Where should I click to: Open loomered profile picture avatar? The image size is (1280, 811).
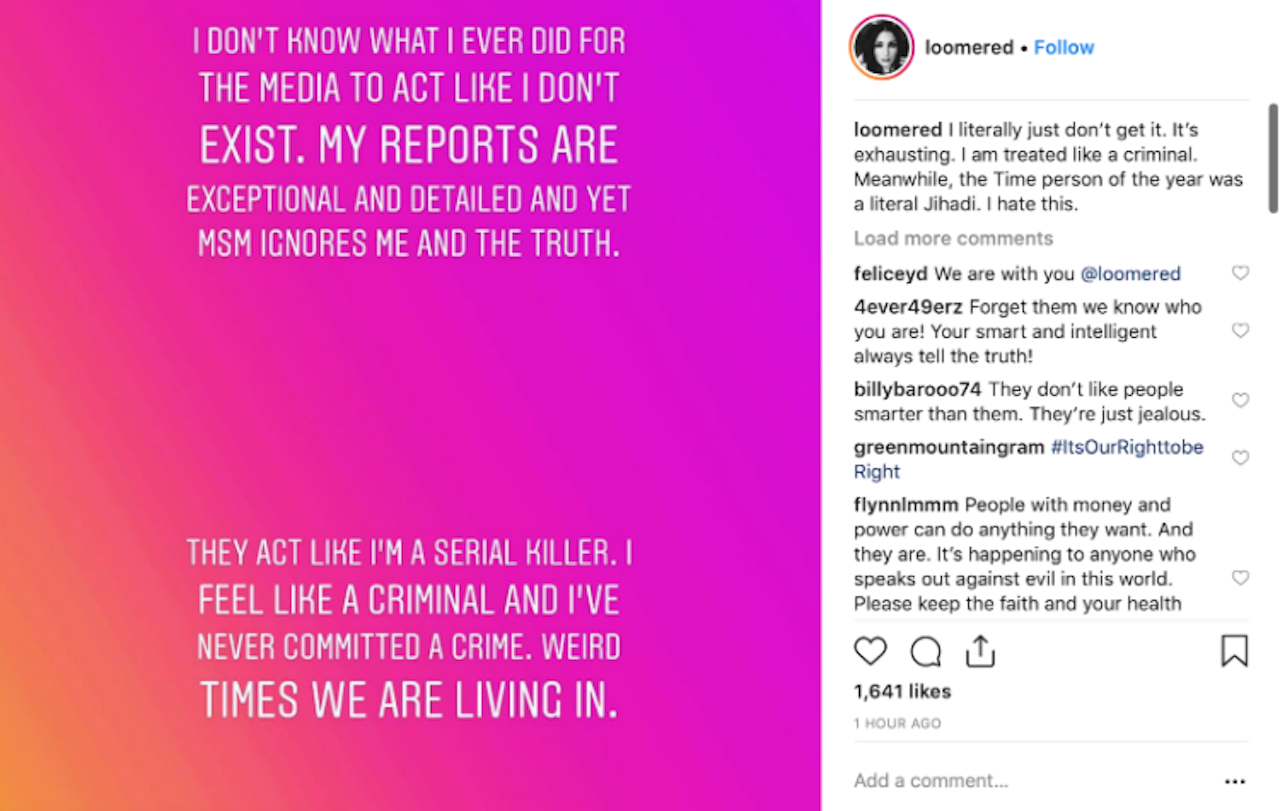[882, 47]
